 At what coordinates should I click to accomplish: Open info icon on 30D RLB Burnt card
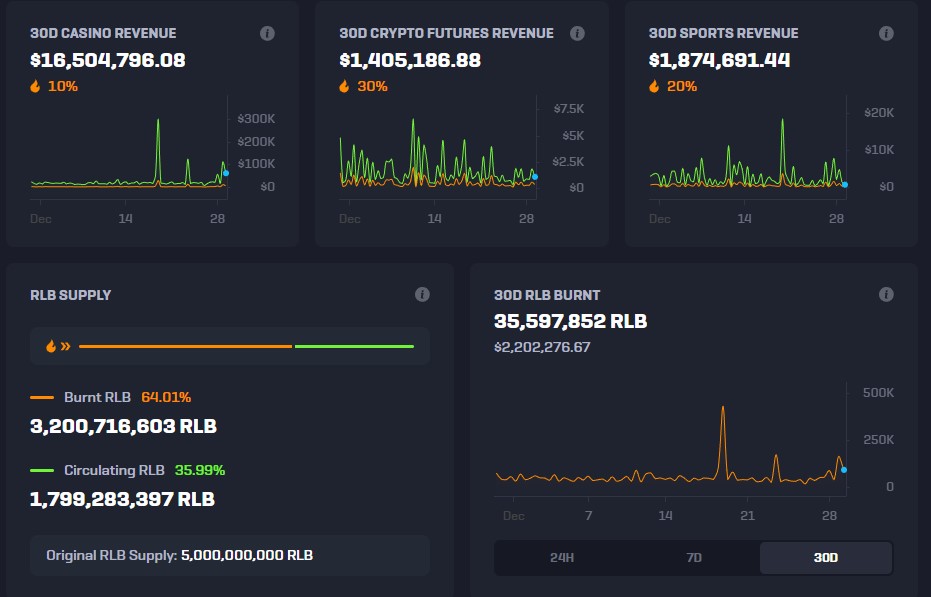886,294
